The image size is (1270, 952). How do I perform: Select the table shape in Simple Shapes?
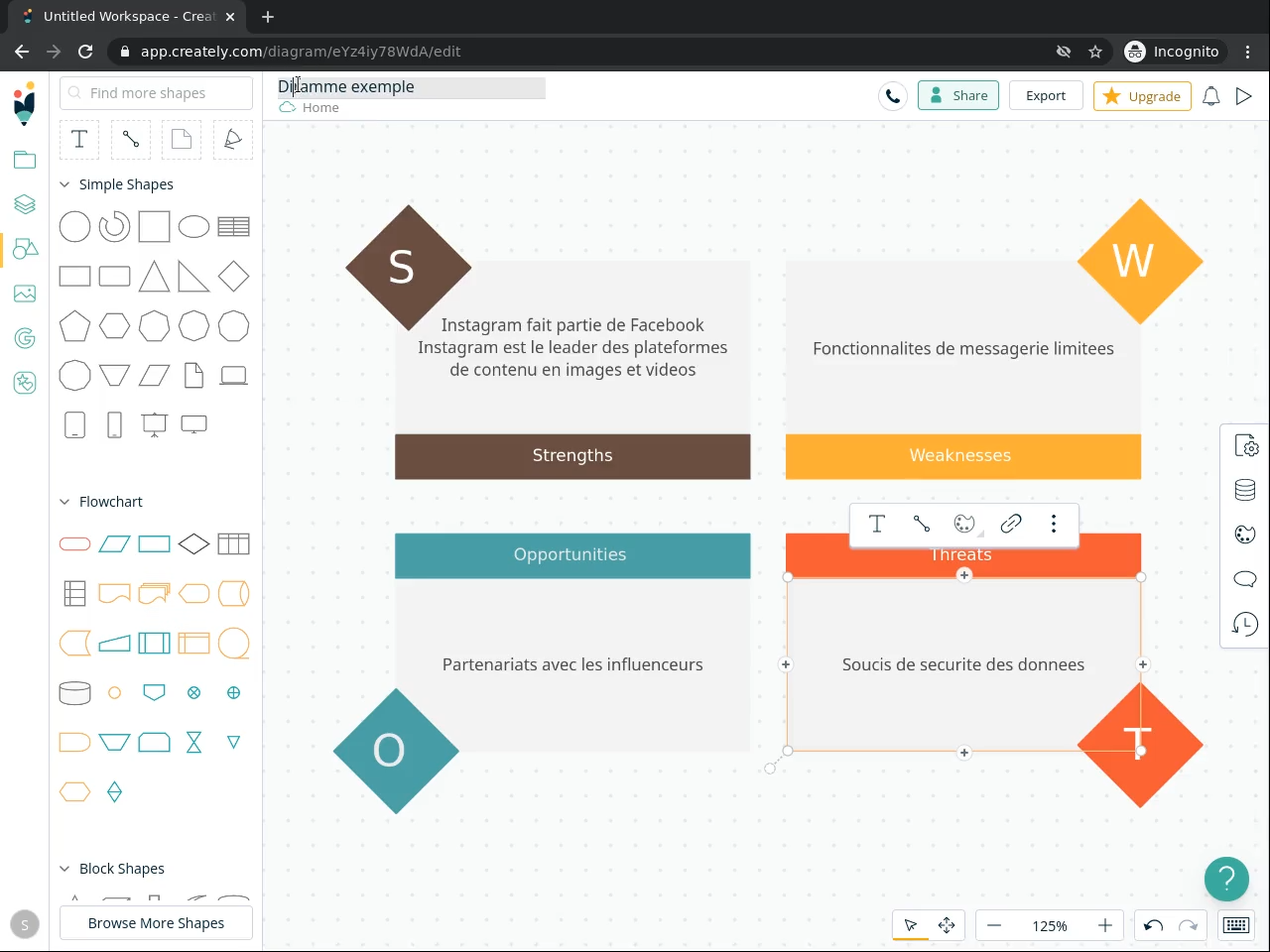(x=233, y=227)
